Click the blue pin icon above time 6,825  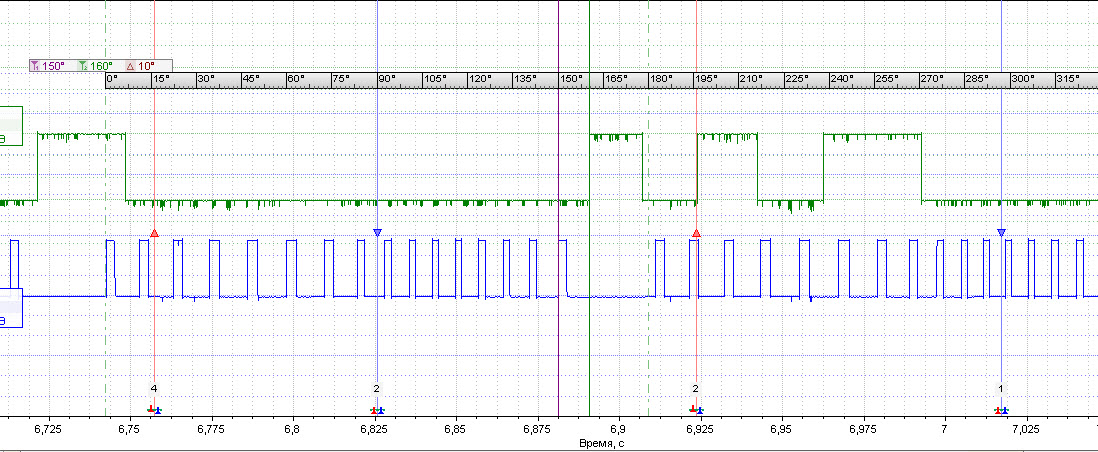[x=380, y=410]
